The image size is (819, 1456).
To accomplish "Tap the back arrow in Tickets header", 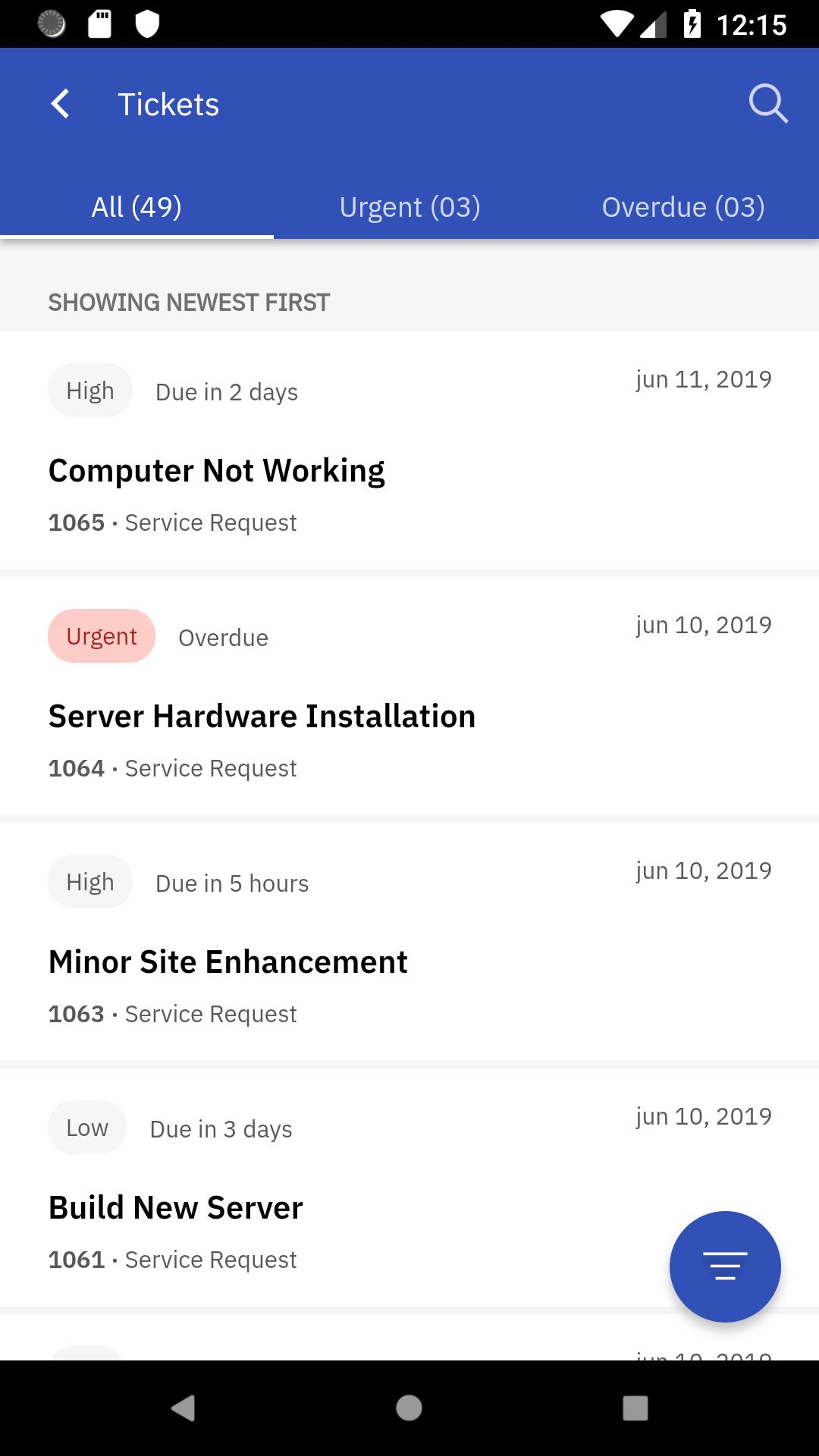I will pos(60,104).
